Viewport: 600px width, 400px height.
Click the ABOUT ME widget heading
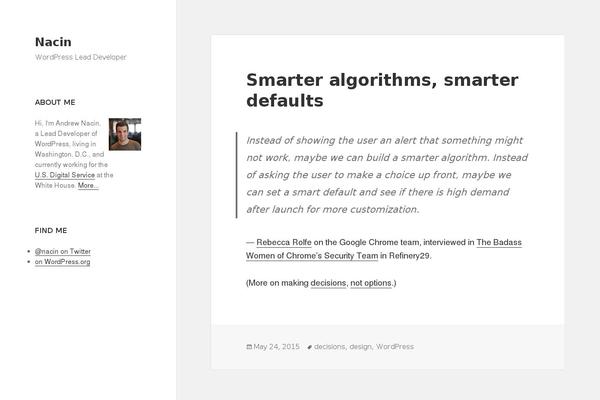[x=55, y=103]
